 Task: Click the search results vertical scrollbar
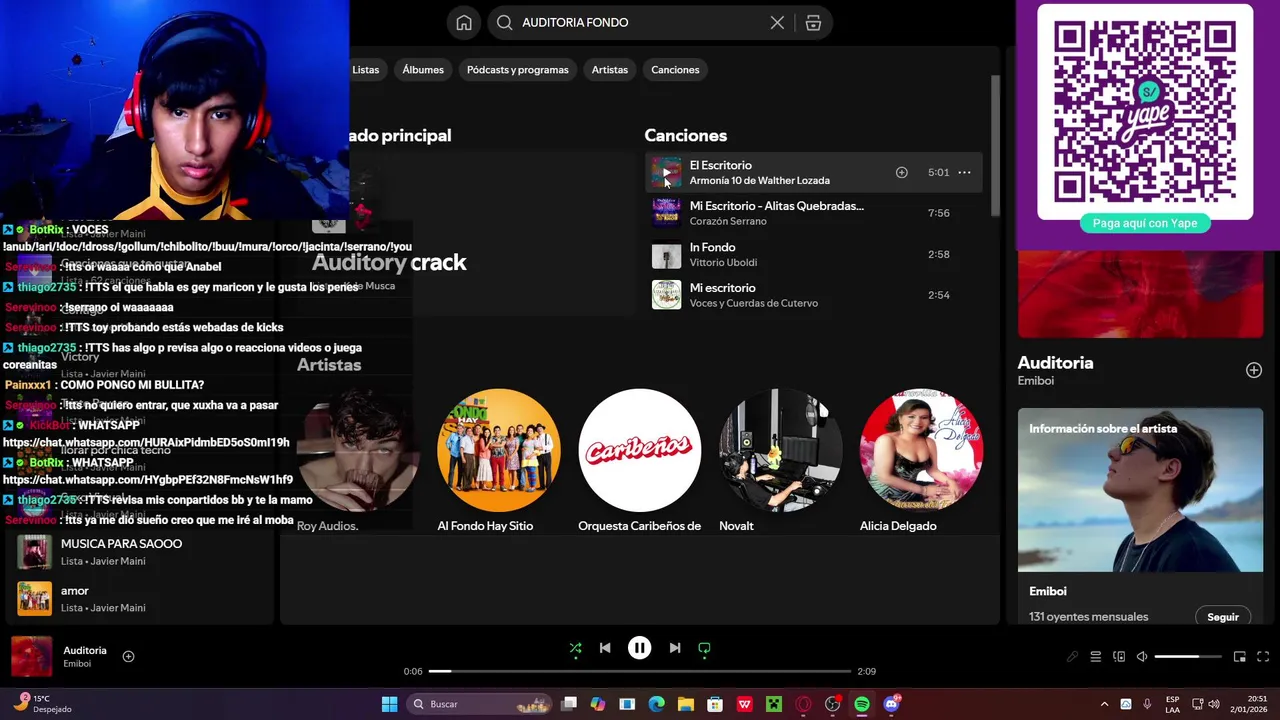click(995, 145)
